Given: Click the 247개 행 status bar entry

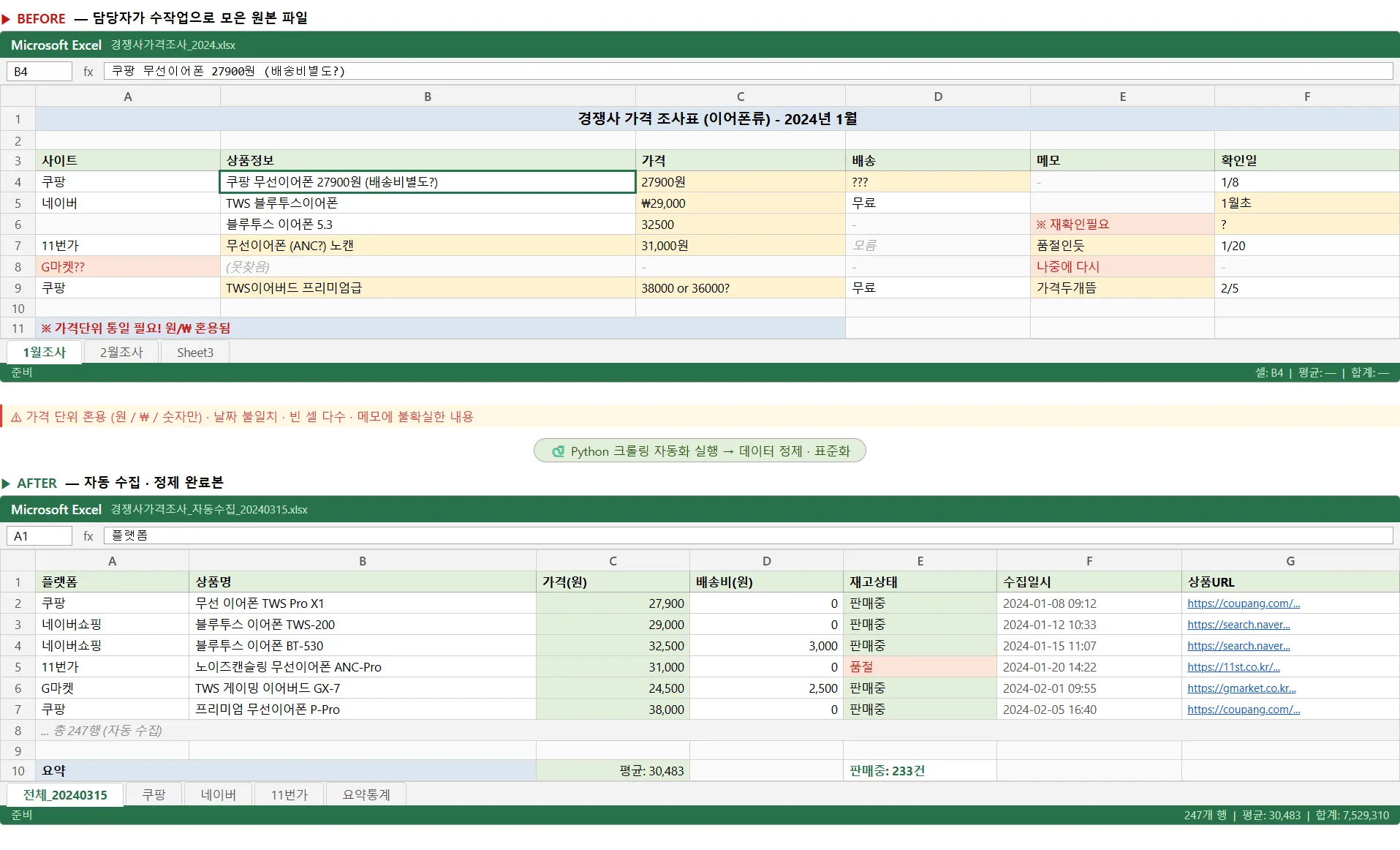Looking at the screenshot, I should pyautogui.click(x=1206, y=815).
